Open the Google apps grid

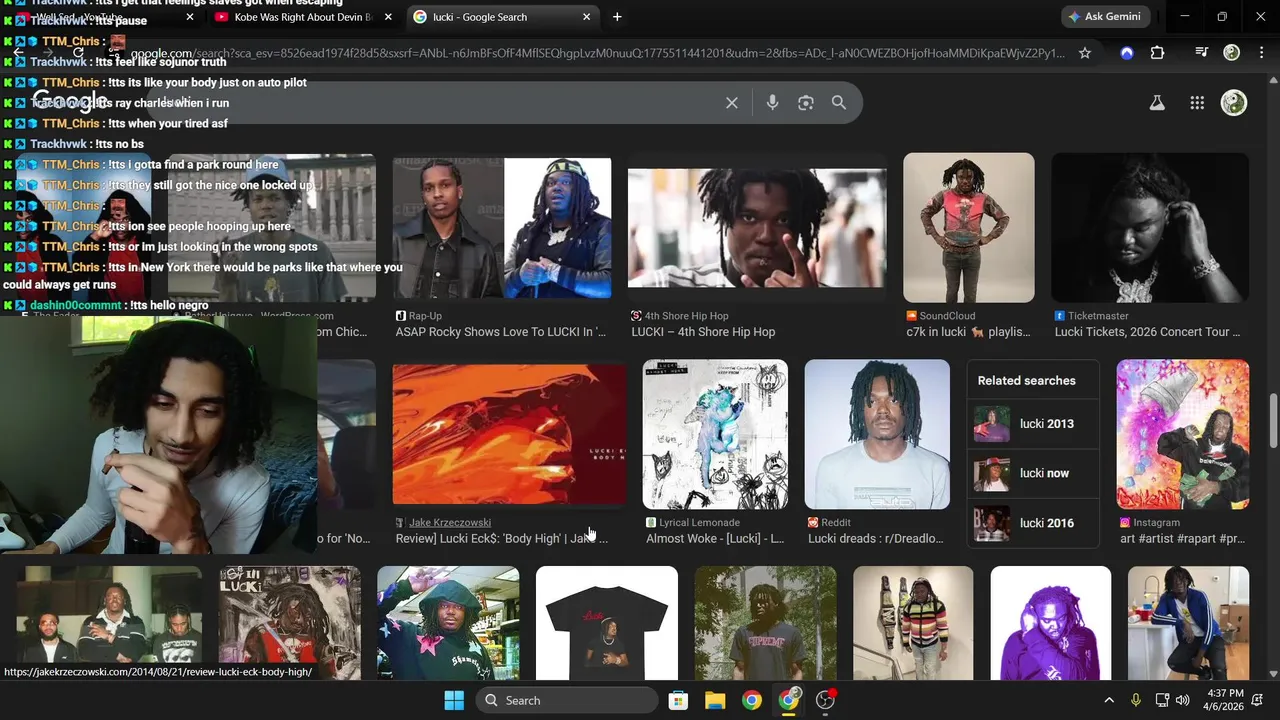(1197, 103)
